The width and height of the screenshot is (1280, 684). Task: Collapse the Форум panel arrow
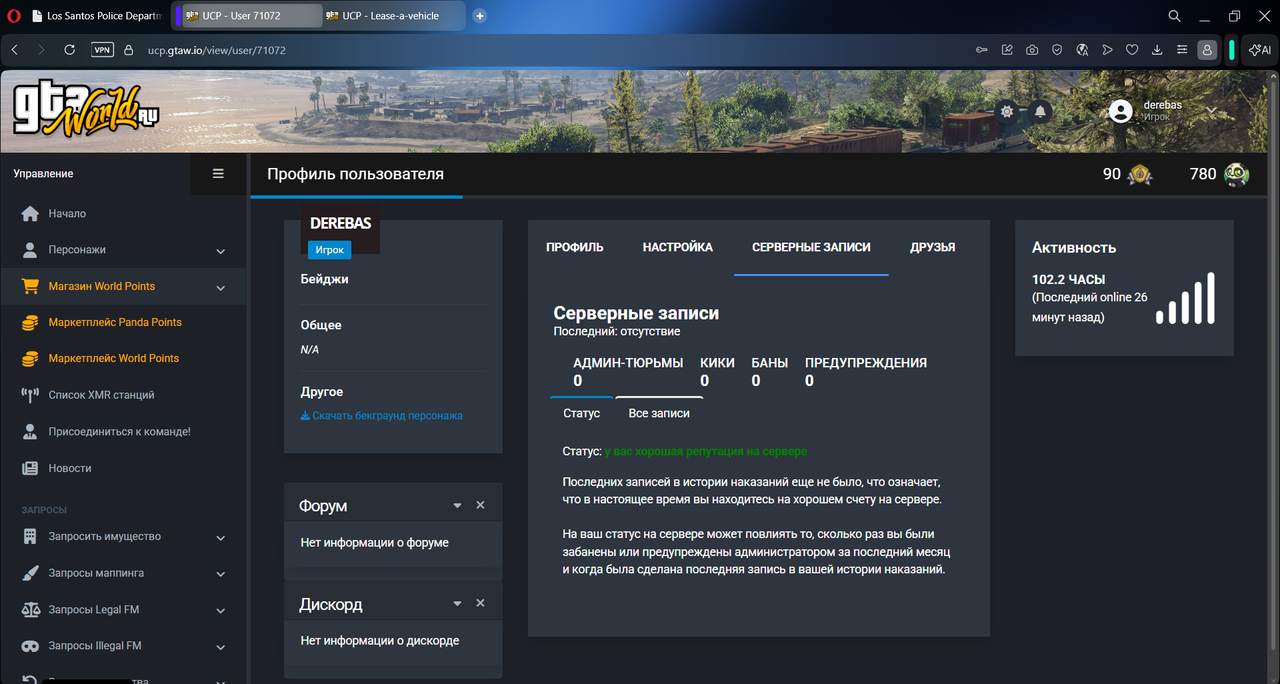pyautogui.click(x=457, y=506)
